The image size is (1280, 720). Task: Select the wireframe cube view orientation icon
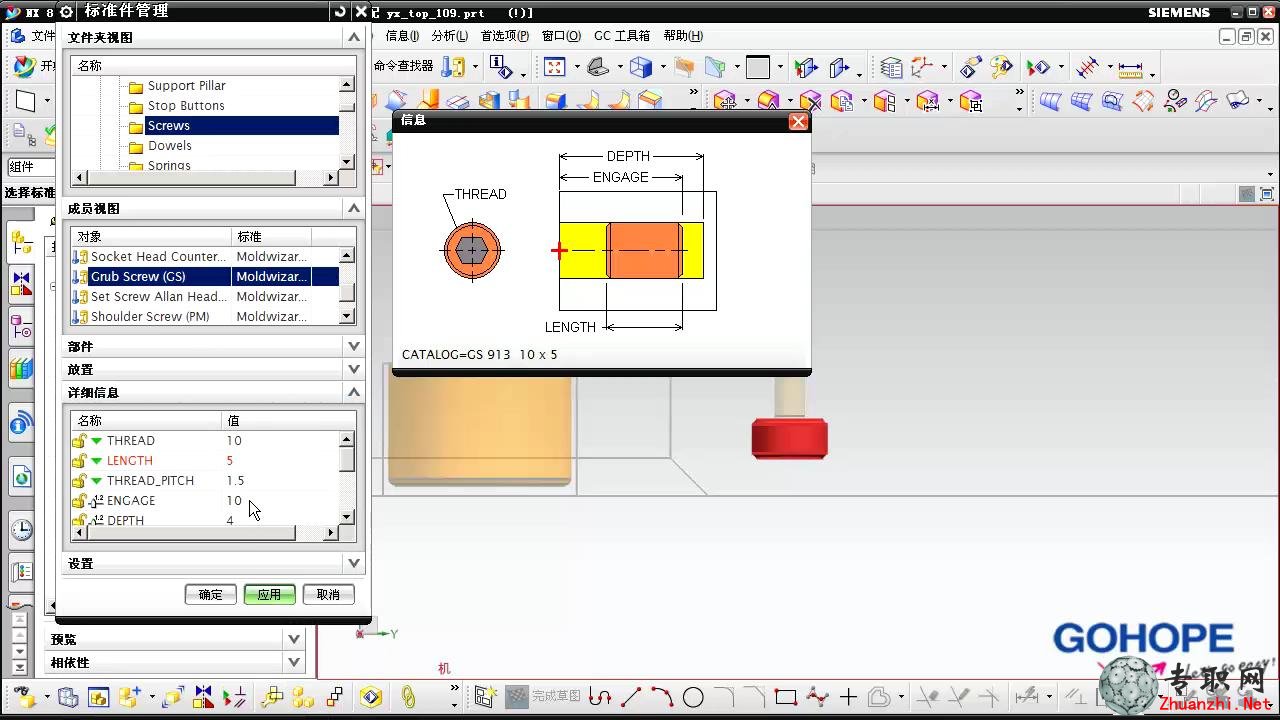(x=641, y=67)
